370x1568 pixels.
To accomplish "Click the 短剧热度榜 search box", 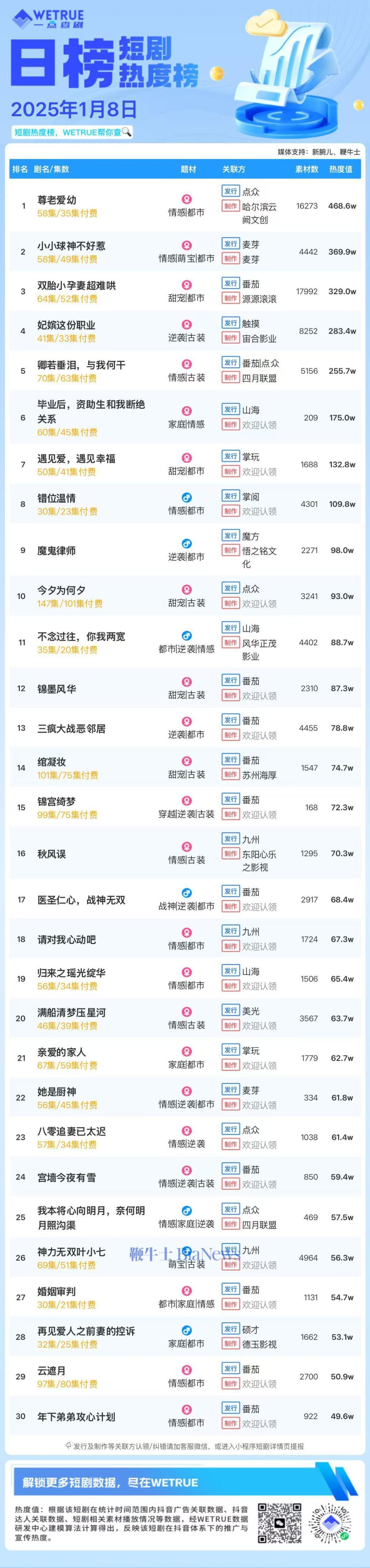I will [x=73, y=132].
